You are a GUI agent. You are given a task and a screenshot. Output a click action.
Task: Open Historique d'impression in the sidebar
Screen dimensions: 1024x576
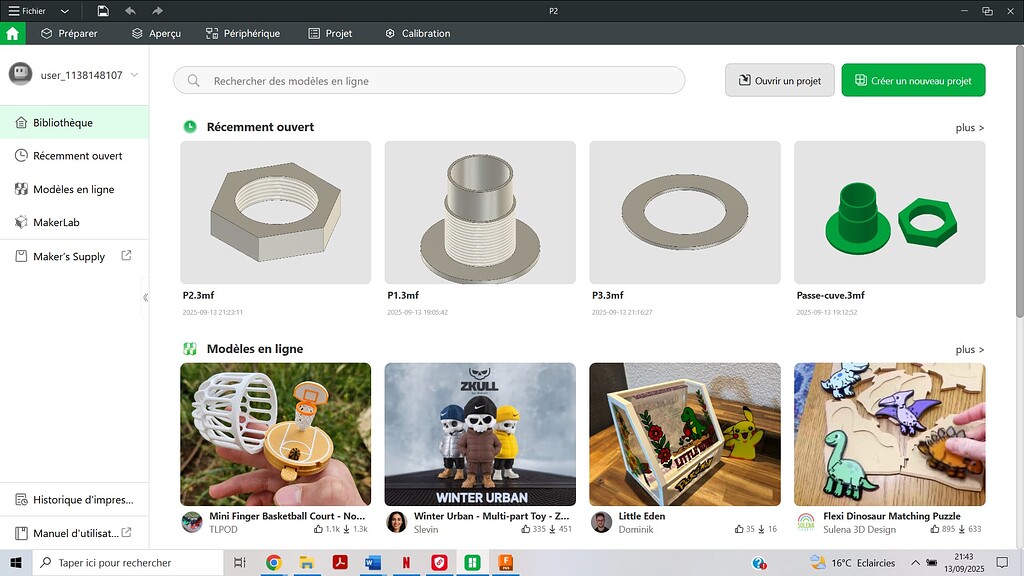tap(74, 500)
